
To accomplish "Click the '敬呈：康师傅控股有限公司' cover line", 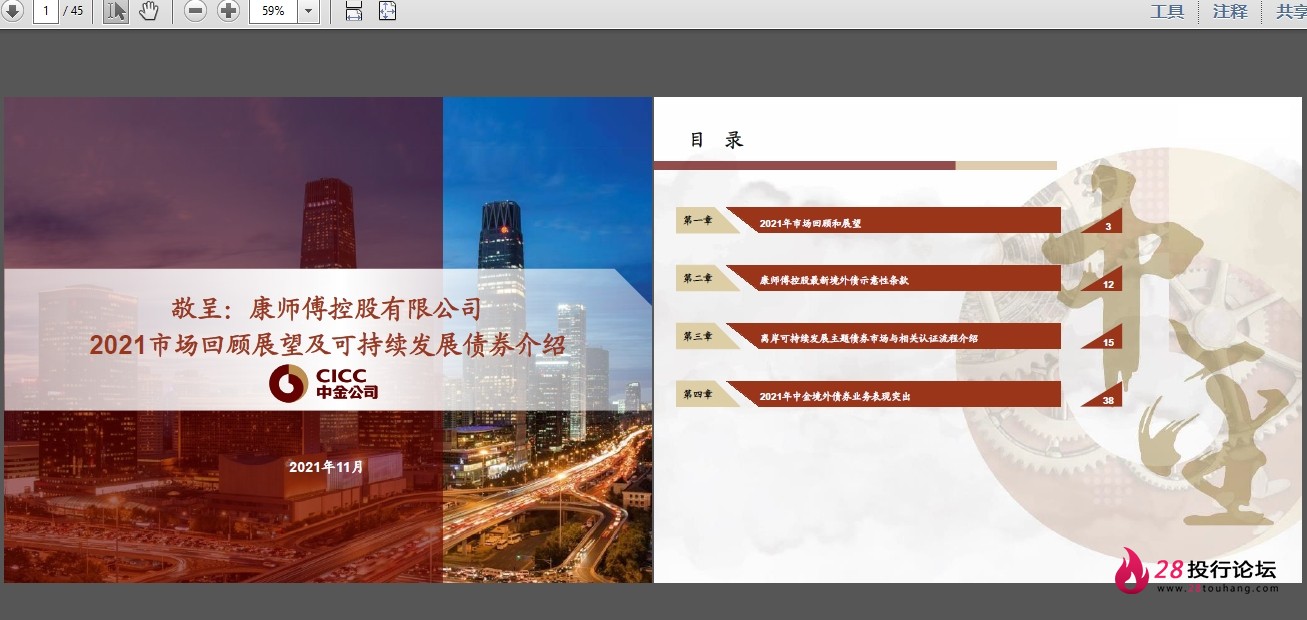I will (x=326, y=308).
